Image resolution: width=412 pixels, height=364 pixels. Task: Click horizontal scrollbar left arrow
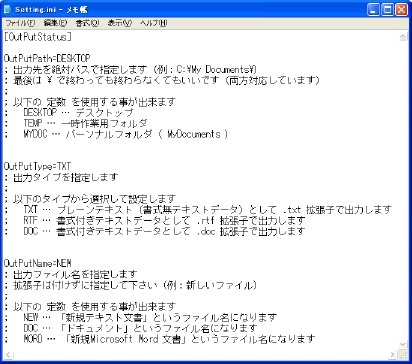click(9, 355)
